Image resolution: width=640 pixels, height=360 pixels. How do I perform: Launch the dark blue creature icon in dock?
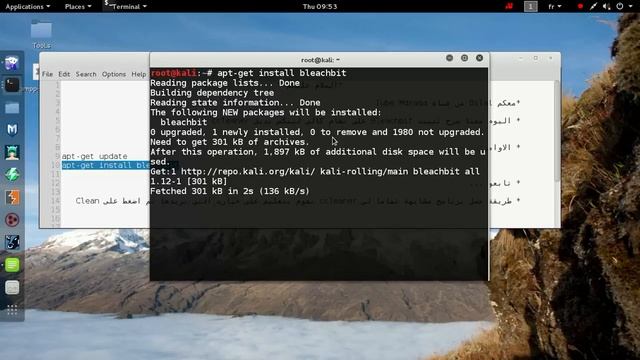click(x=12, y=242)
